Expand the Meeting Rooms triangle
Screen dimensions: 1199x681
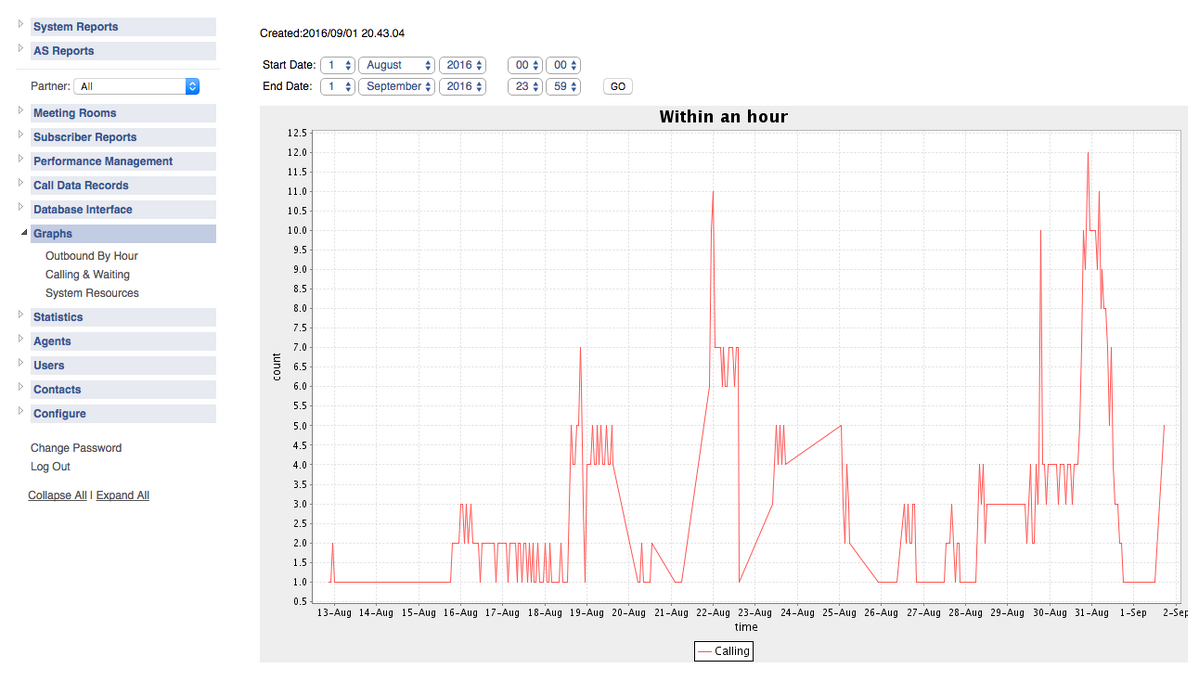[21, 110]
